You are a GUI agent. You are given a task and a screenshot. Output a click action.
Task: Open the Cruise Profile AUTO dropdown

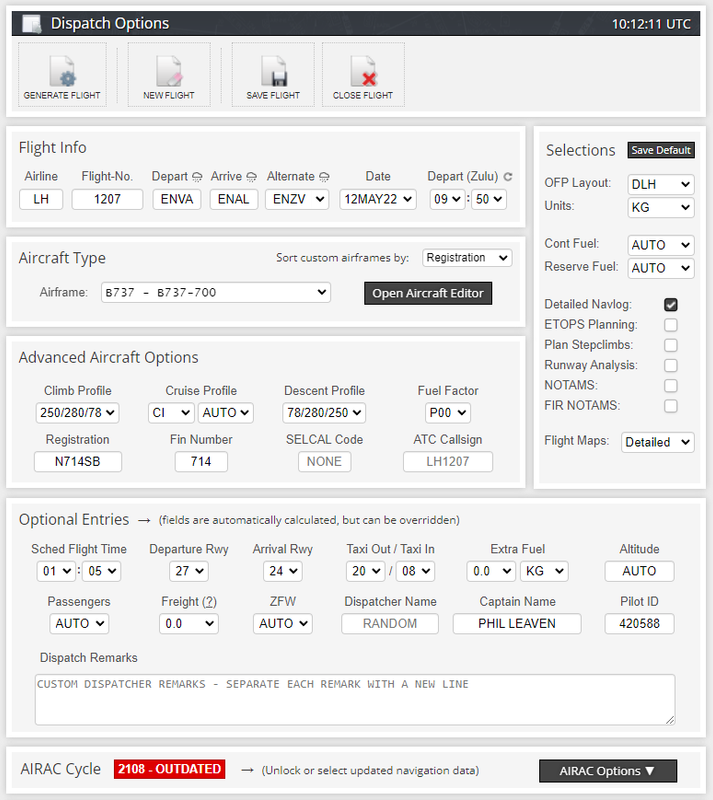(x=226, y=413)
